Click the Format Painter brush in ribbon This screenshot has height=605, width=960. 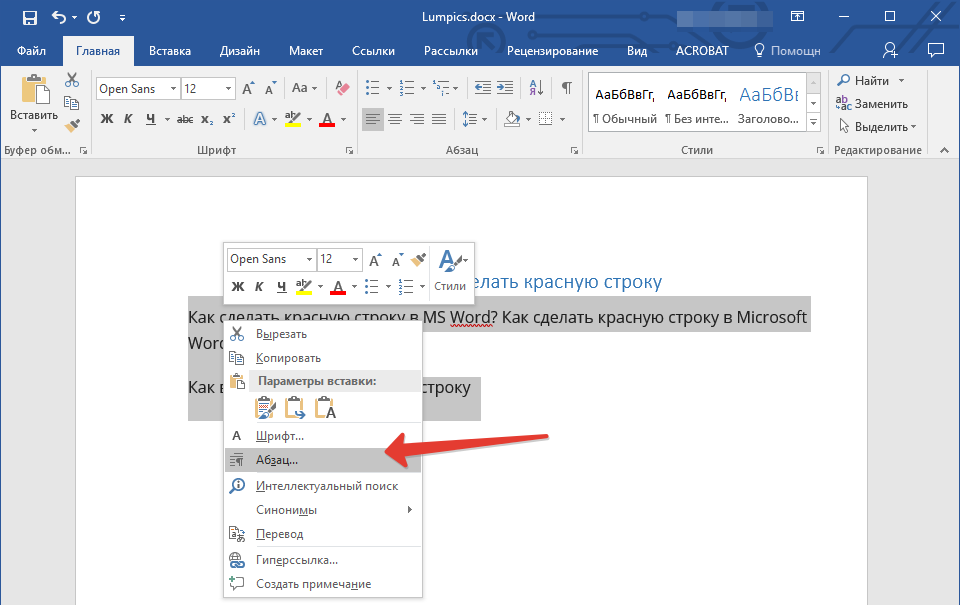[x=72, y=126]
